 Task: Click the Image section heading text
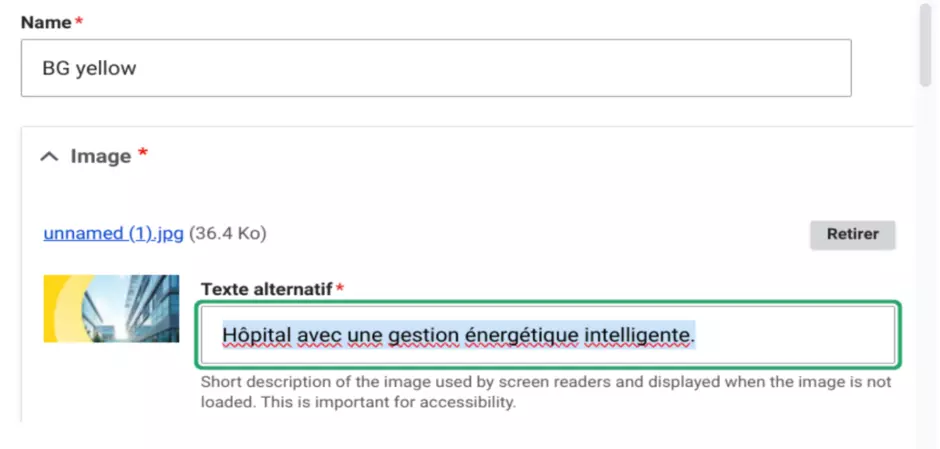pyautogui.click(x=101, y=156)
